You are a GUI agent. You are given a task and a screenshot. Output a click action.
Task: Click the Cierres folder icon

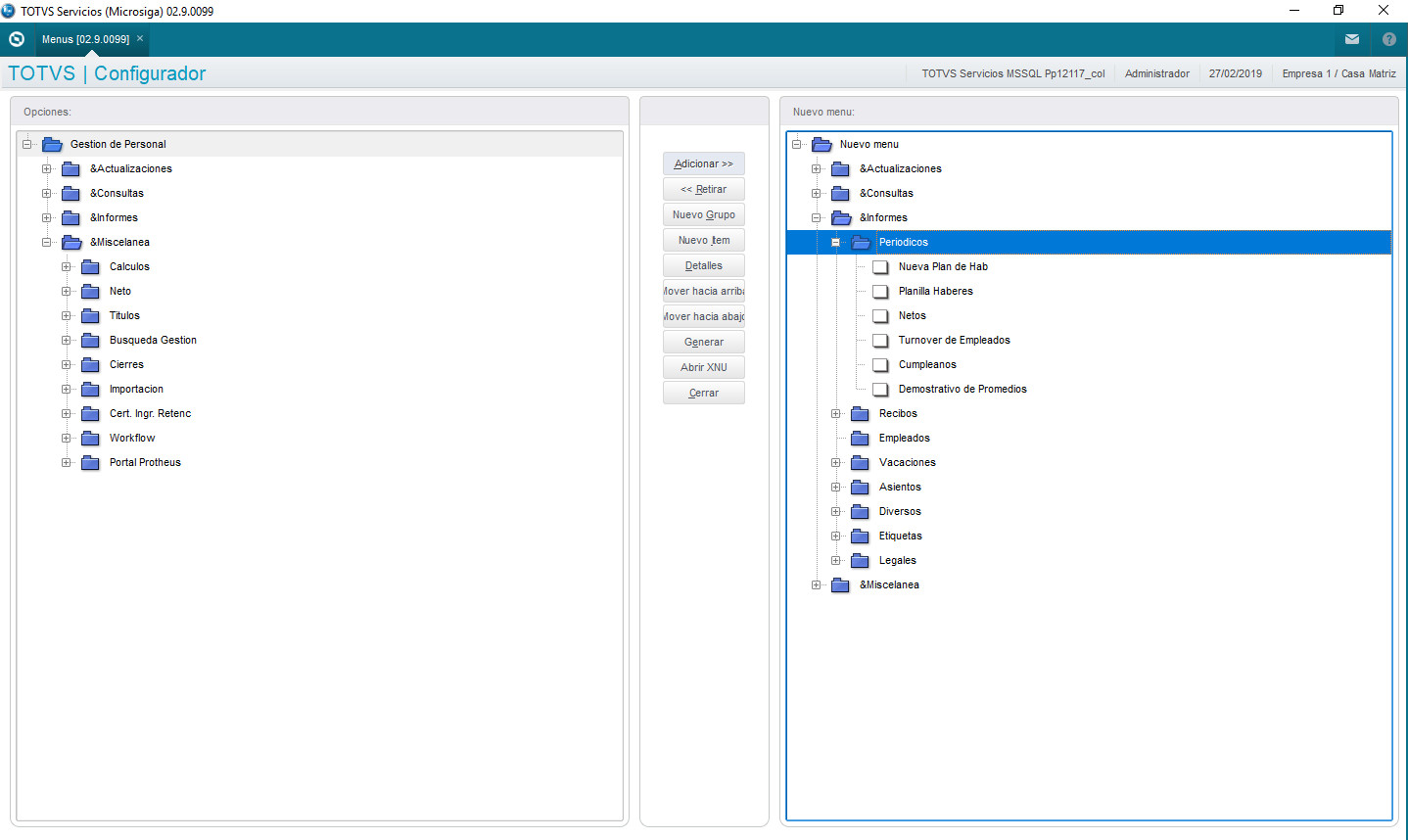(90, 364)
